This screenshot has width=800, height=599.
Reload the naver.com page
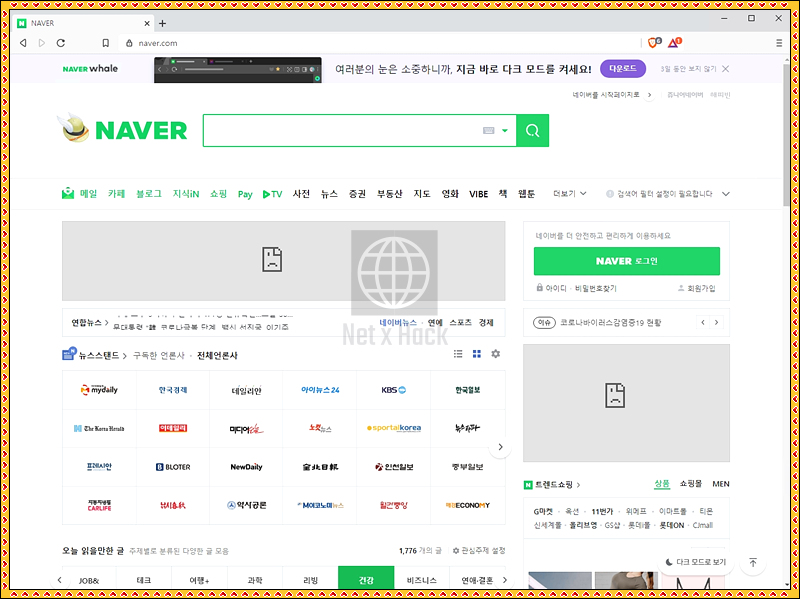(x=61, y=43)
